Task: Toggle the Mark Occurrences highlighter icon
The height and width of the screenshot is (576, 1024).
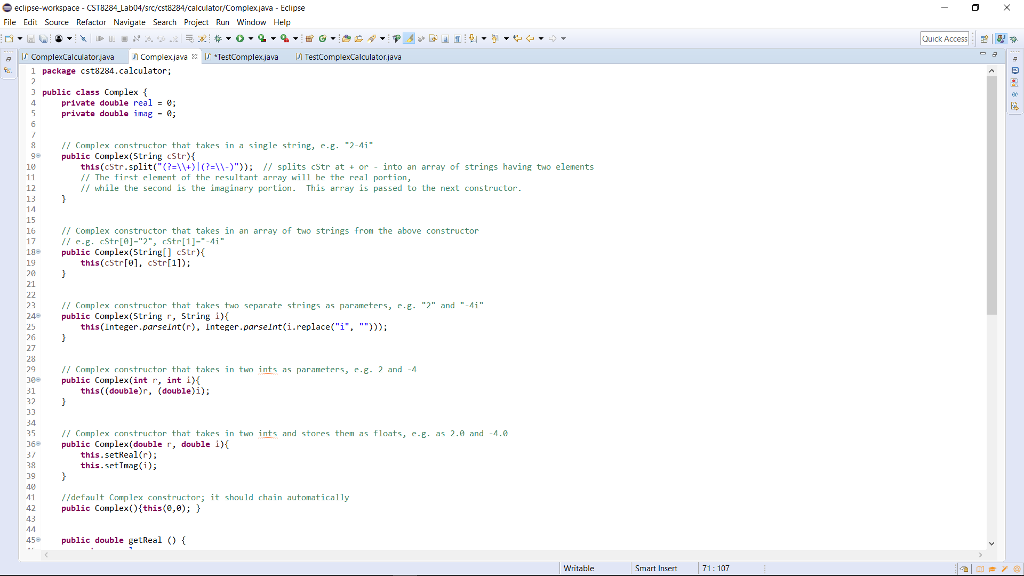Action: [408, 37]
